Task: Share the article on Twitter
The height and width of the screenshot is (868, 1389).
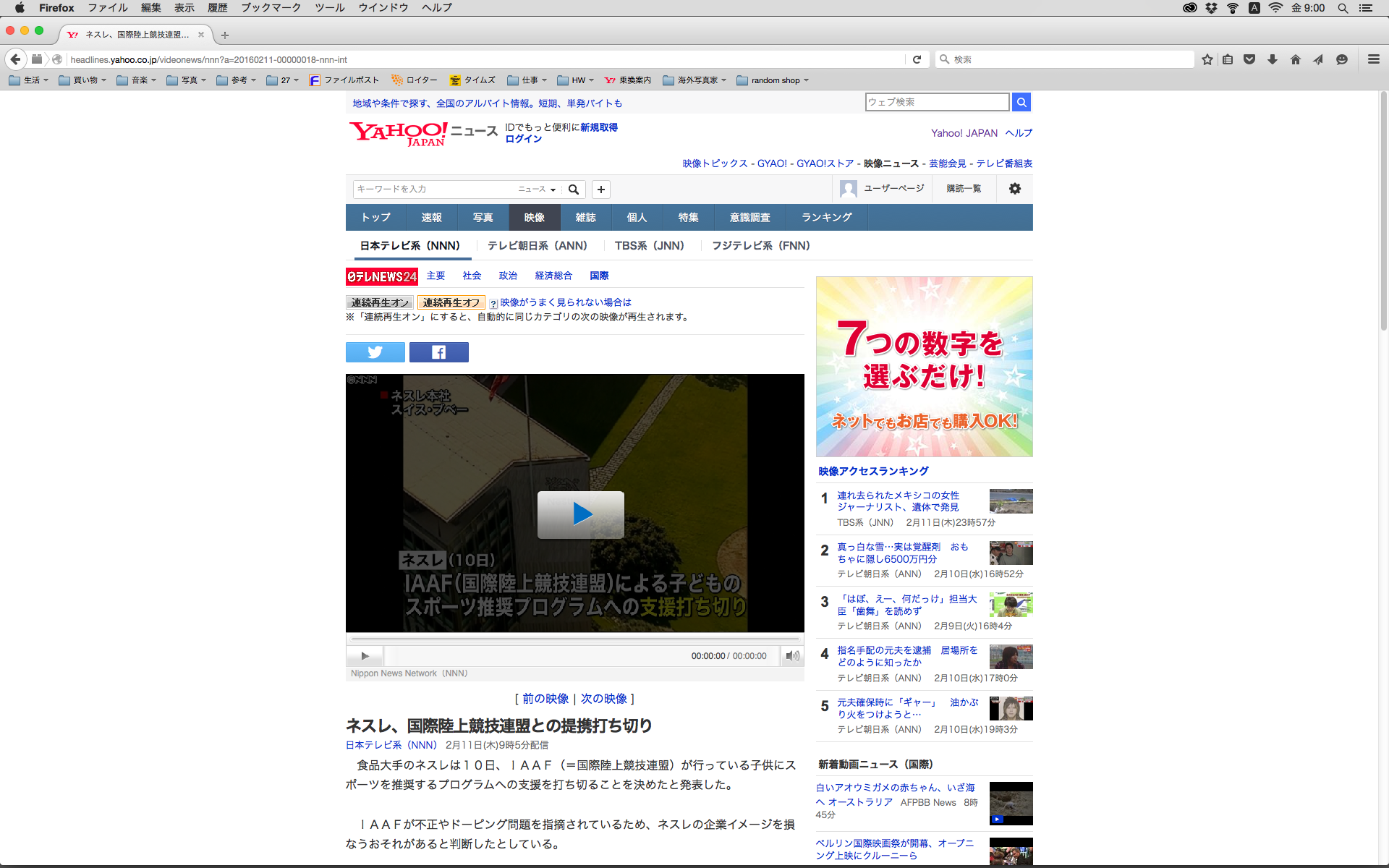Action: click(x=375, y=352)
